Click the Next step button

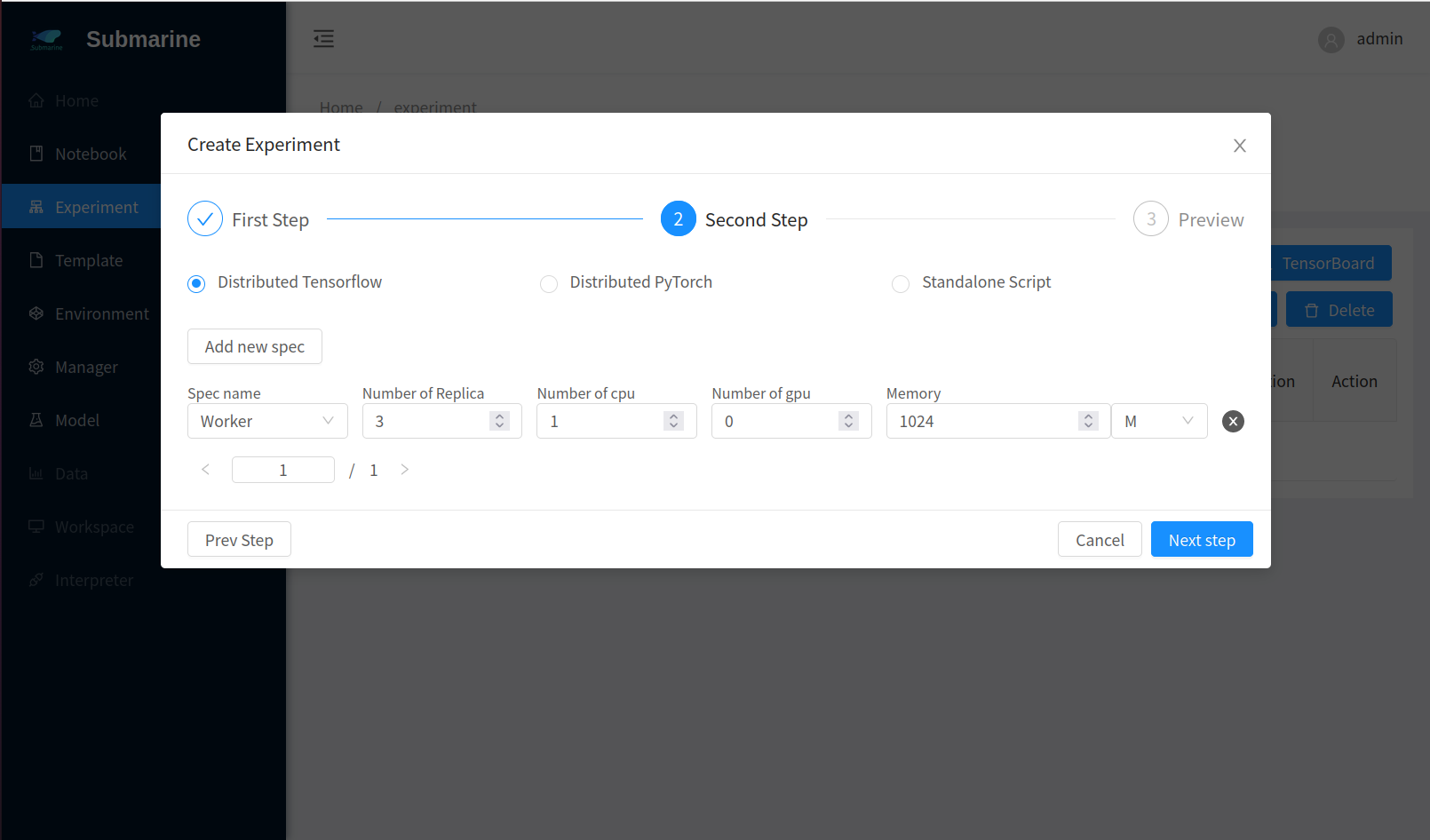[x=1201, y=540]
